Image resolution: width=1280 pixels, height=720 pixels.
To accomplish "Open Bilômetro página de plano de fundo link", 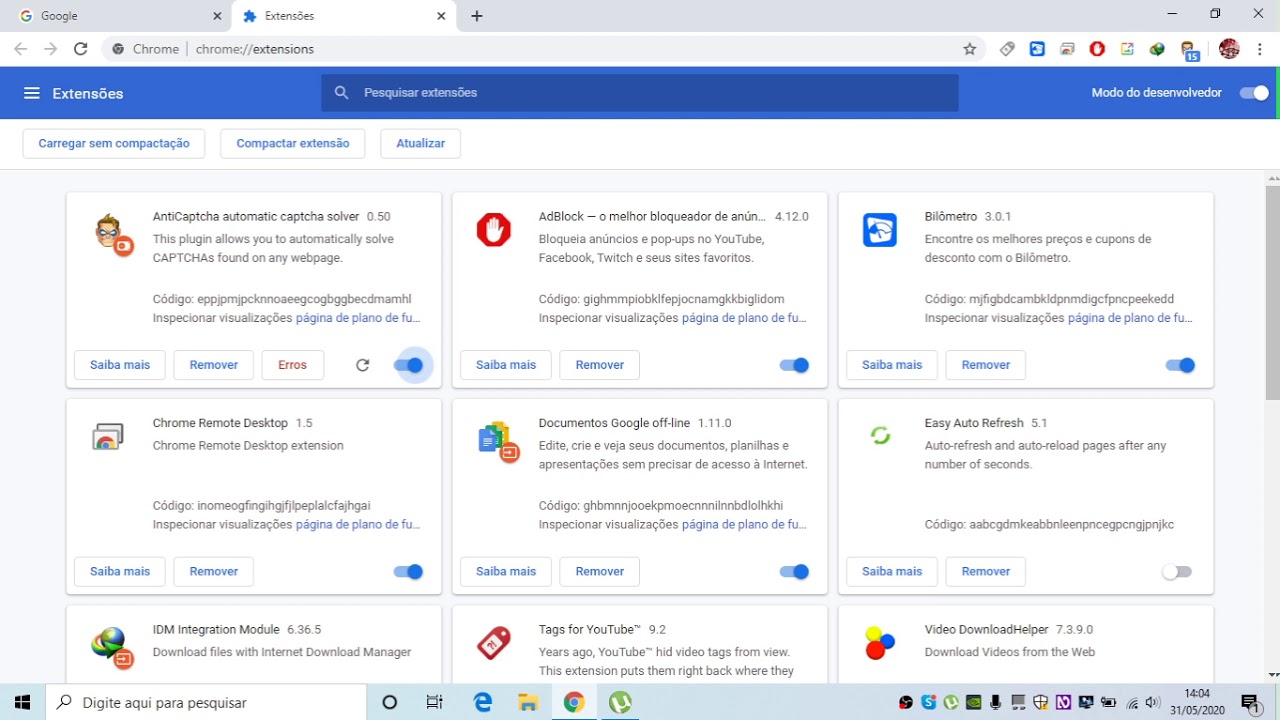I will 1130,318.
